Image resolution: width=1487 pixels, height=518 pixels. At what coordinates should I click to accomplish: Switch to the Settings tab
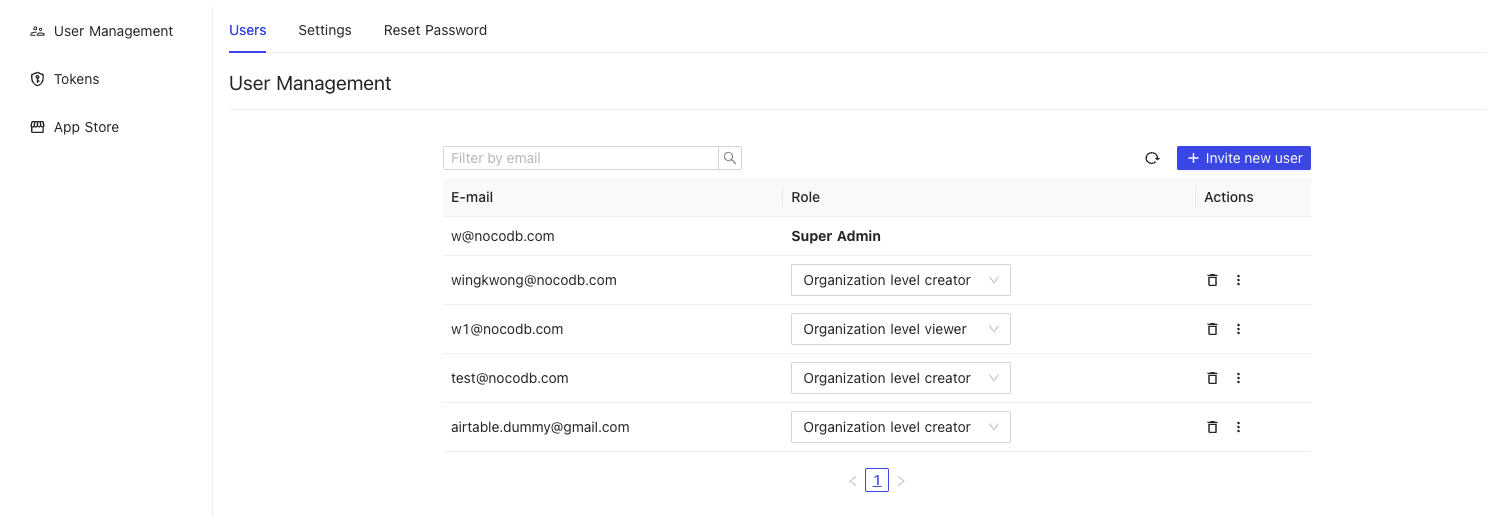click(x=325, y=30)
